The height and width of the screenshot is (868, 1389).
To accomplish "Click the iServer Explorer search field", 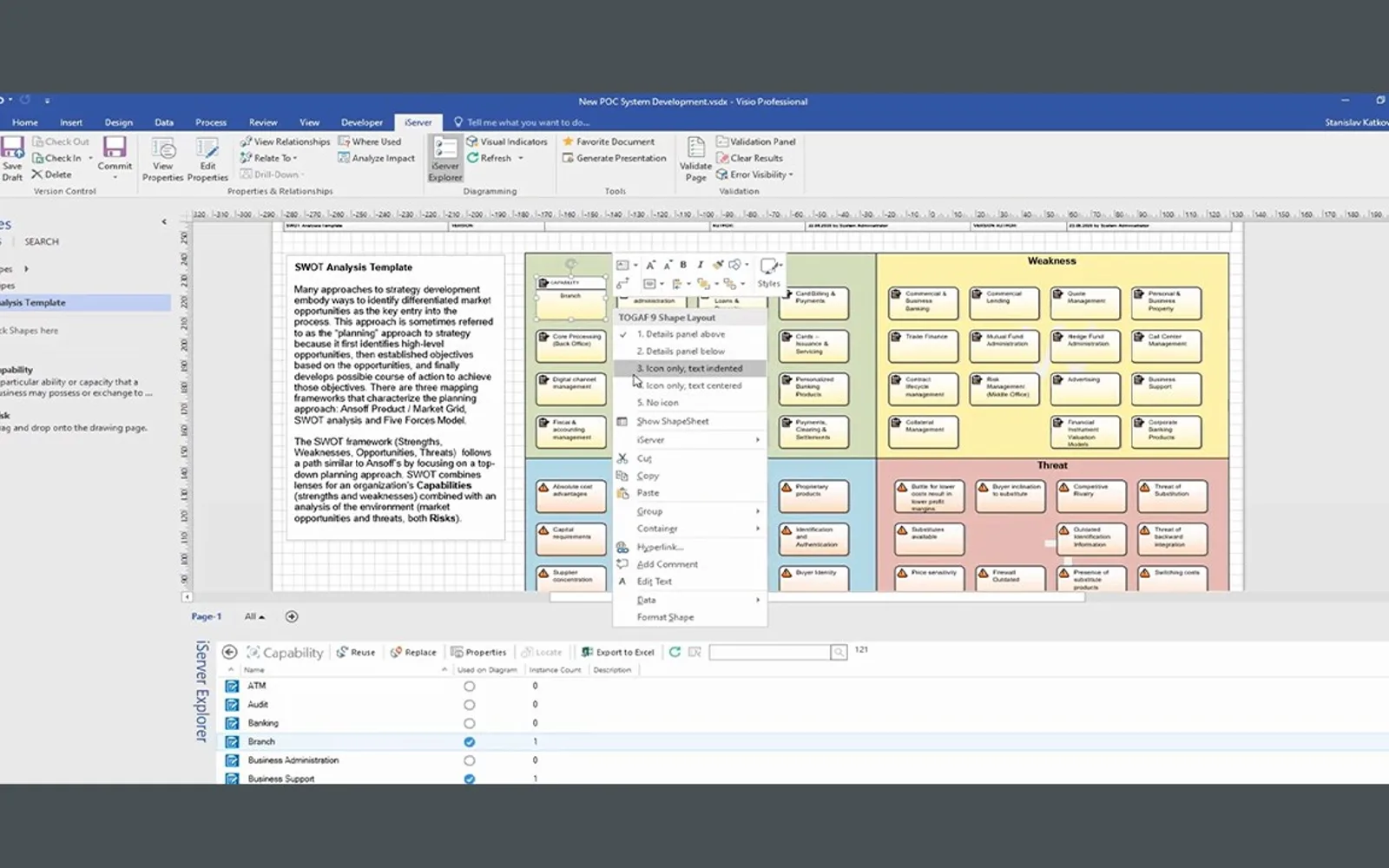I will (x=770, y=652).
